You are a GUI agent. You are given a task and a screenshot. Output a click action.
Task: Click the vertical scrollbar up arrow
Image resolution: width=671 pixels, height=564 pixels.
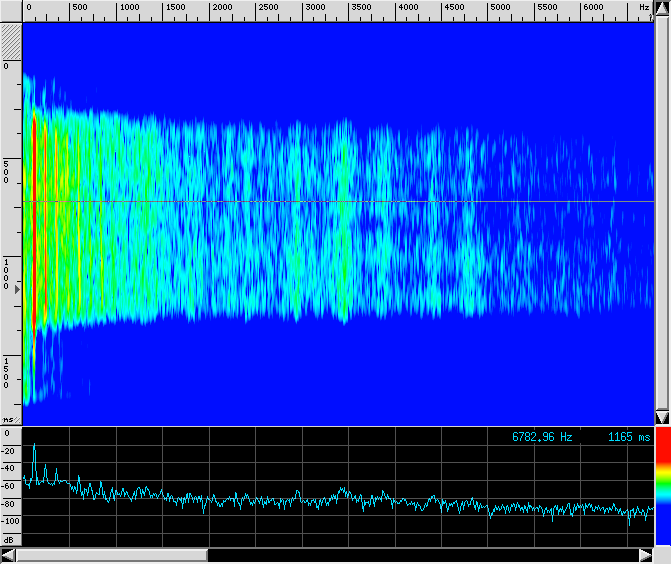point(662,8)
